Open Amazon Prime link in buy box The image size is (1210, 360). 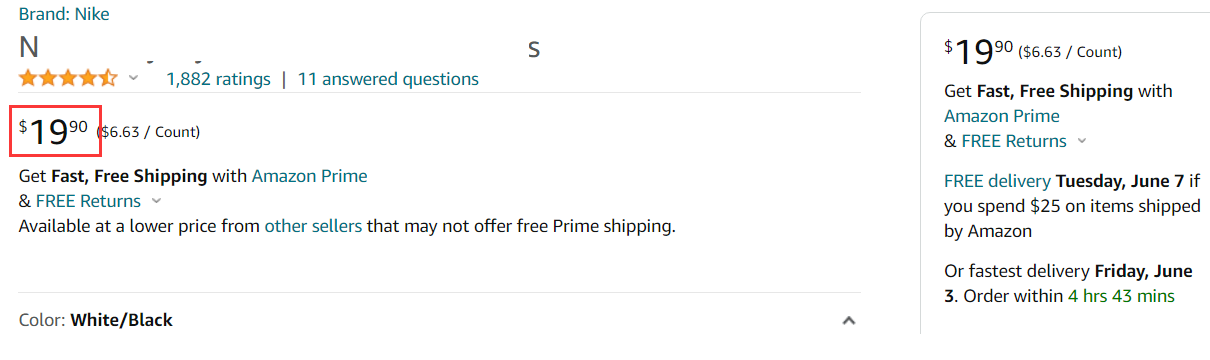coord(1002,116)
